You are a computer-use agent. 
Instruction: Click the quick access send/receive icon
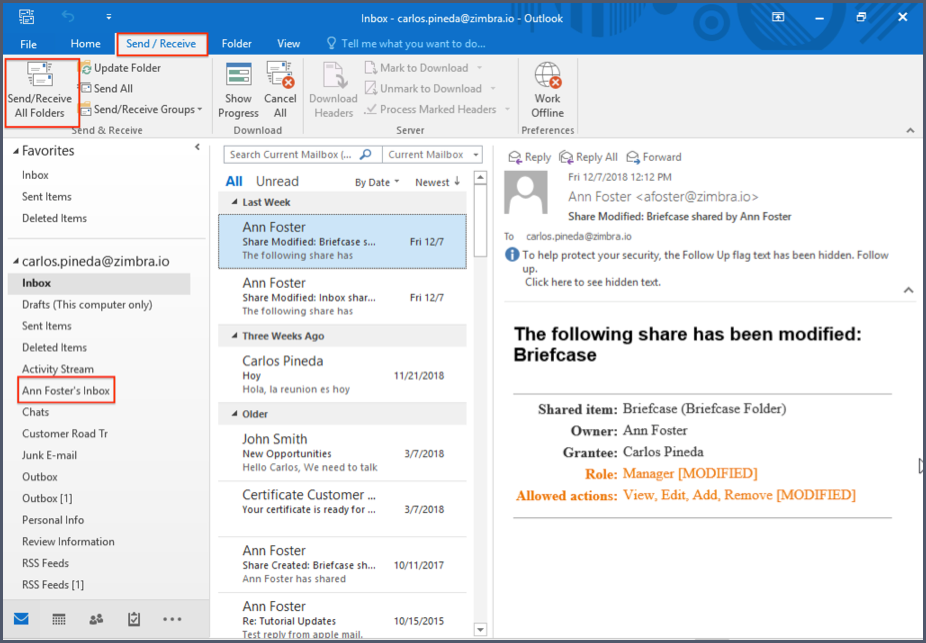click(27, 17)
